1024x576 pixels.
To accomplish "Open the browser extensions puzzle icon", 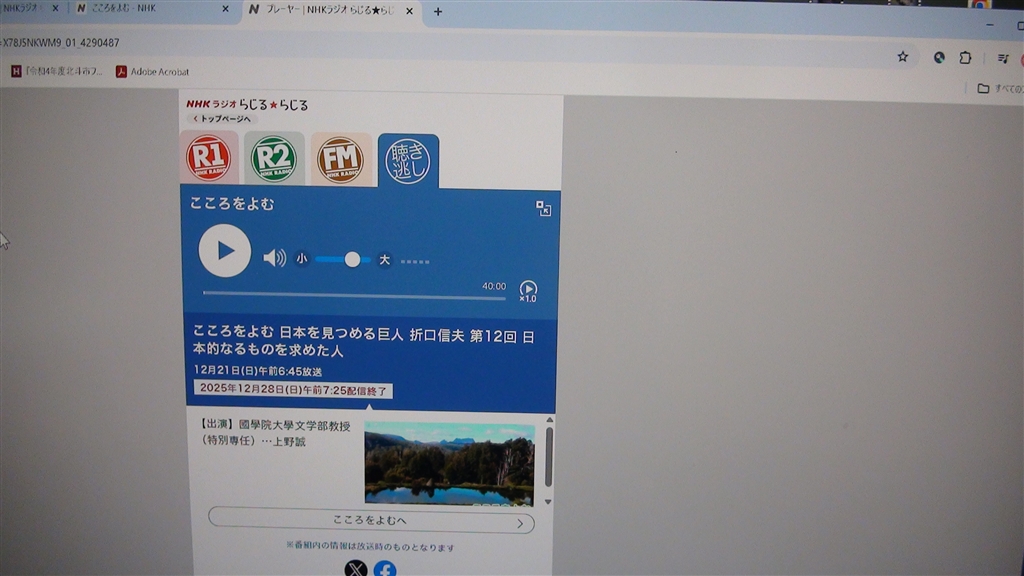I will pos(965,58).
